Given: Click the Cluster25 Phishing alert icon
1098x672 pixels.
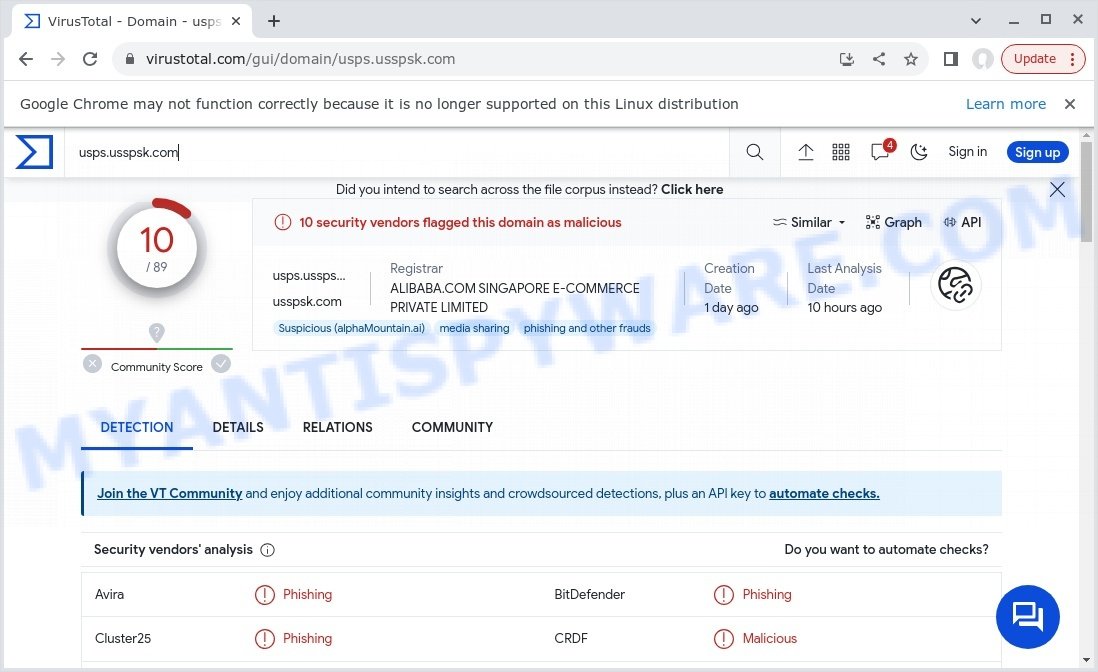Looking at the screenshot, I should 265,639.
